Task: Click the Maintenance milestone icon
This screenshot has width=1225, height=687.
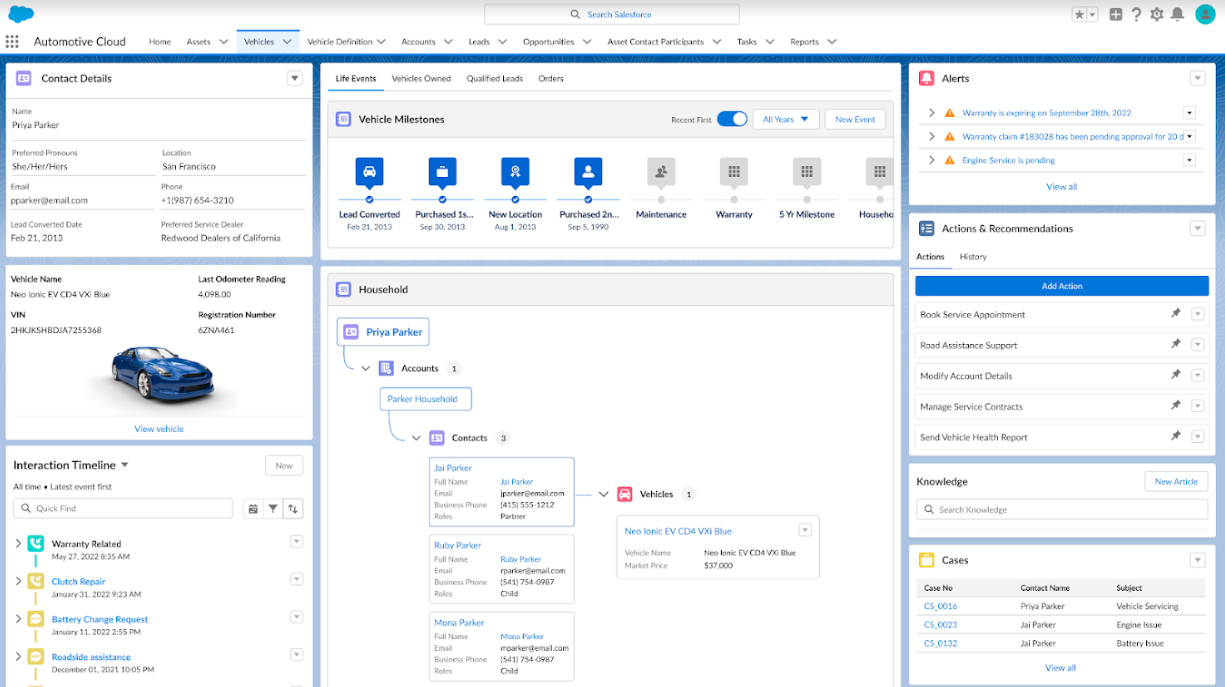Action: [x=661, y=171]
